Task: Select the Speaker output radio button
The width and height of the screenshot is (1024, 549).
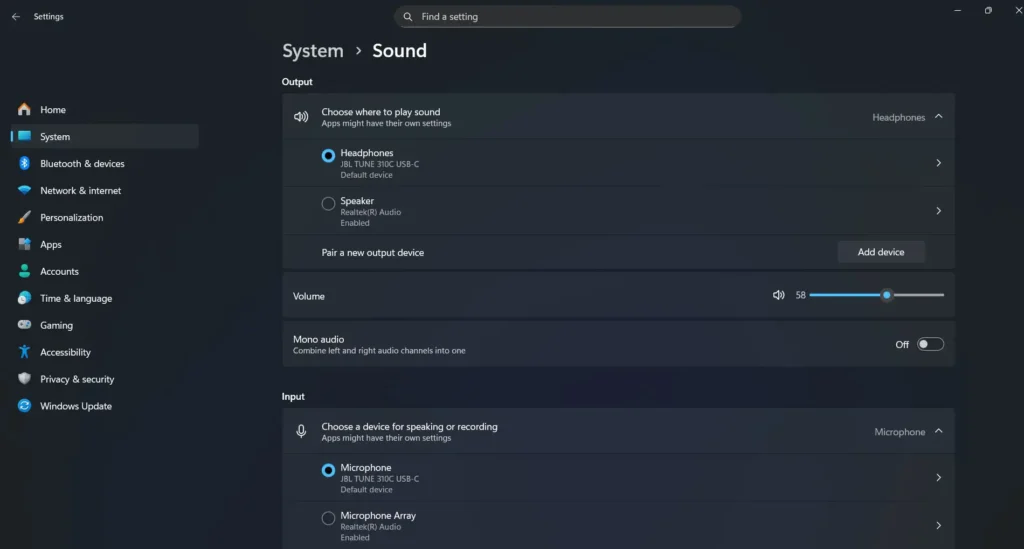Action: click(x=328, y=204)
